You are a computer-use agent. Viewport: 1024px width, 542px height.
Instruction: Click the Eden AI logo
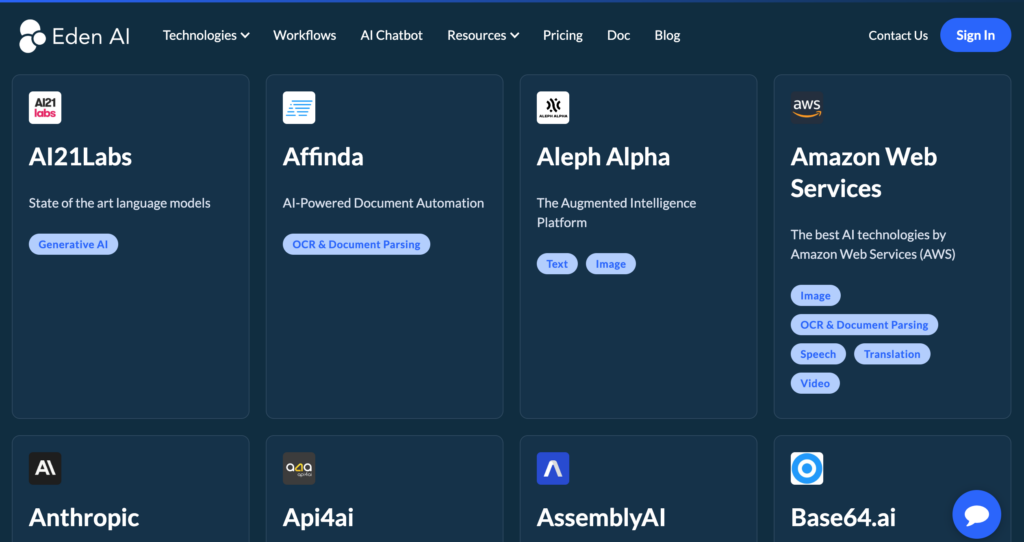[x=74, y=36]
